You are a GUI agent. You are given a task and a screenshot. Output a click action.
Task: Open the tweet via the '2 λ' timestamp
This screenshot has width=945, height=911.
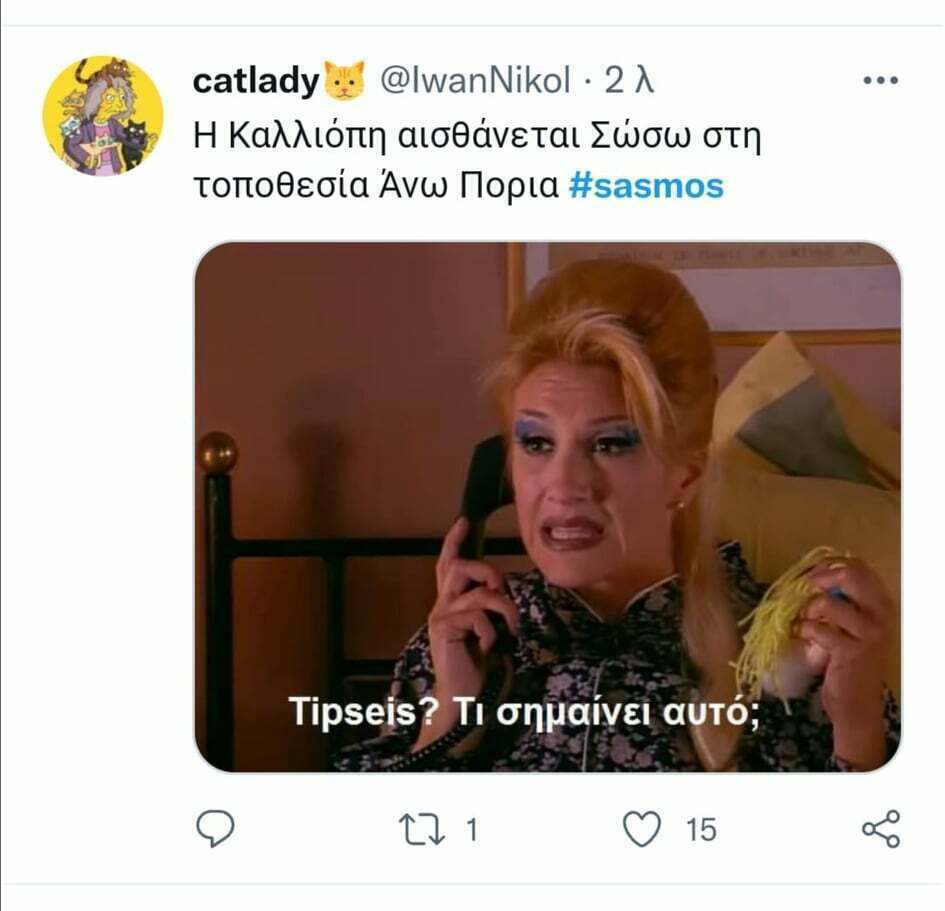(629, 80)
